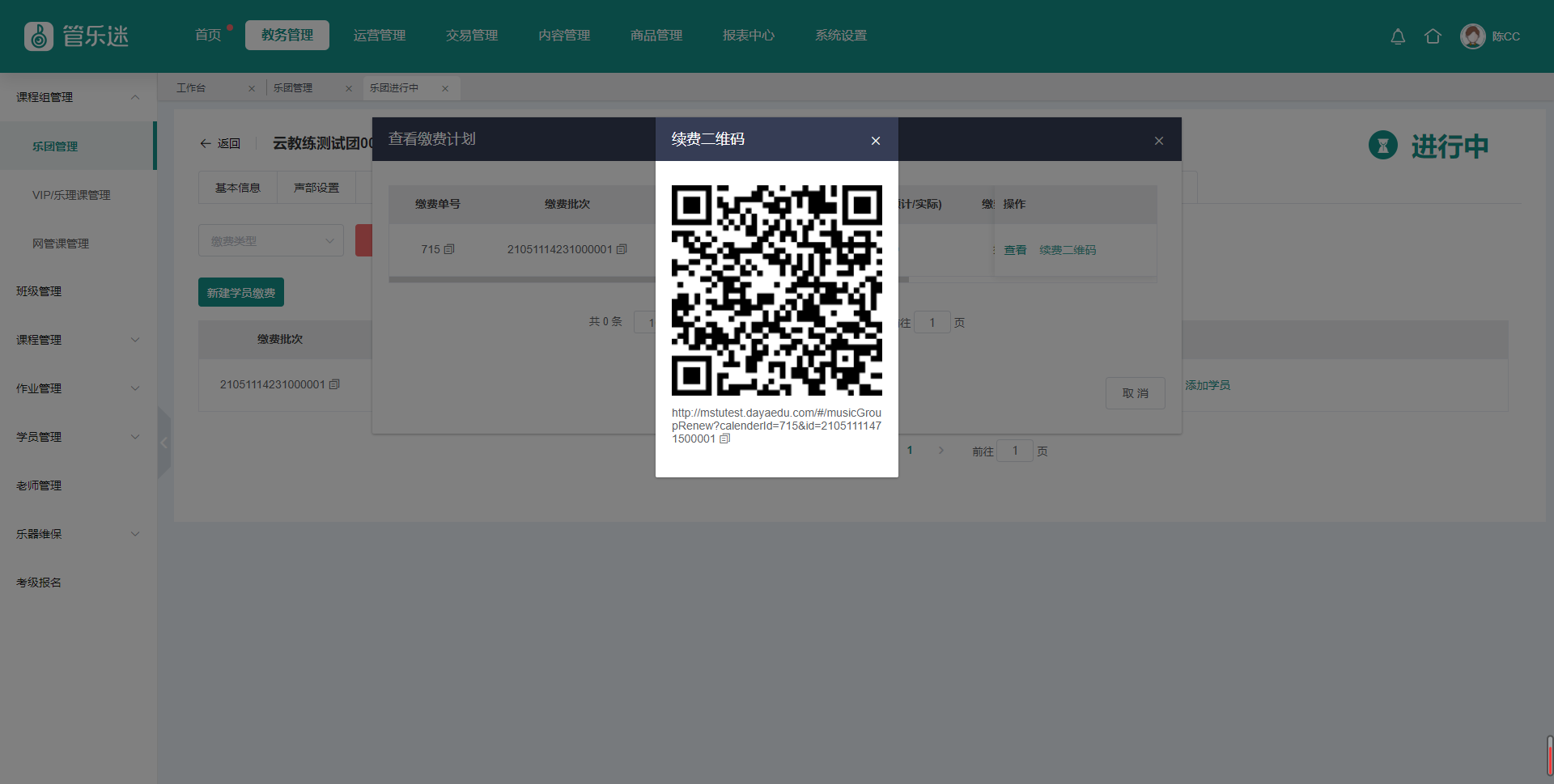This screenshot has width=1554, height=784.
Task: Click the notification bell icon
Action: (x=1398, y=36)
